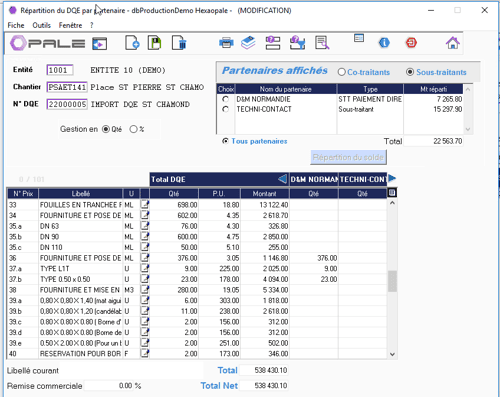Close the Répartition du DQE window

[485, 10]
